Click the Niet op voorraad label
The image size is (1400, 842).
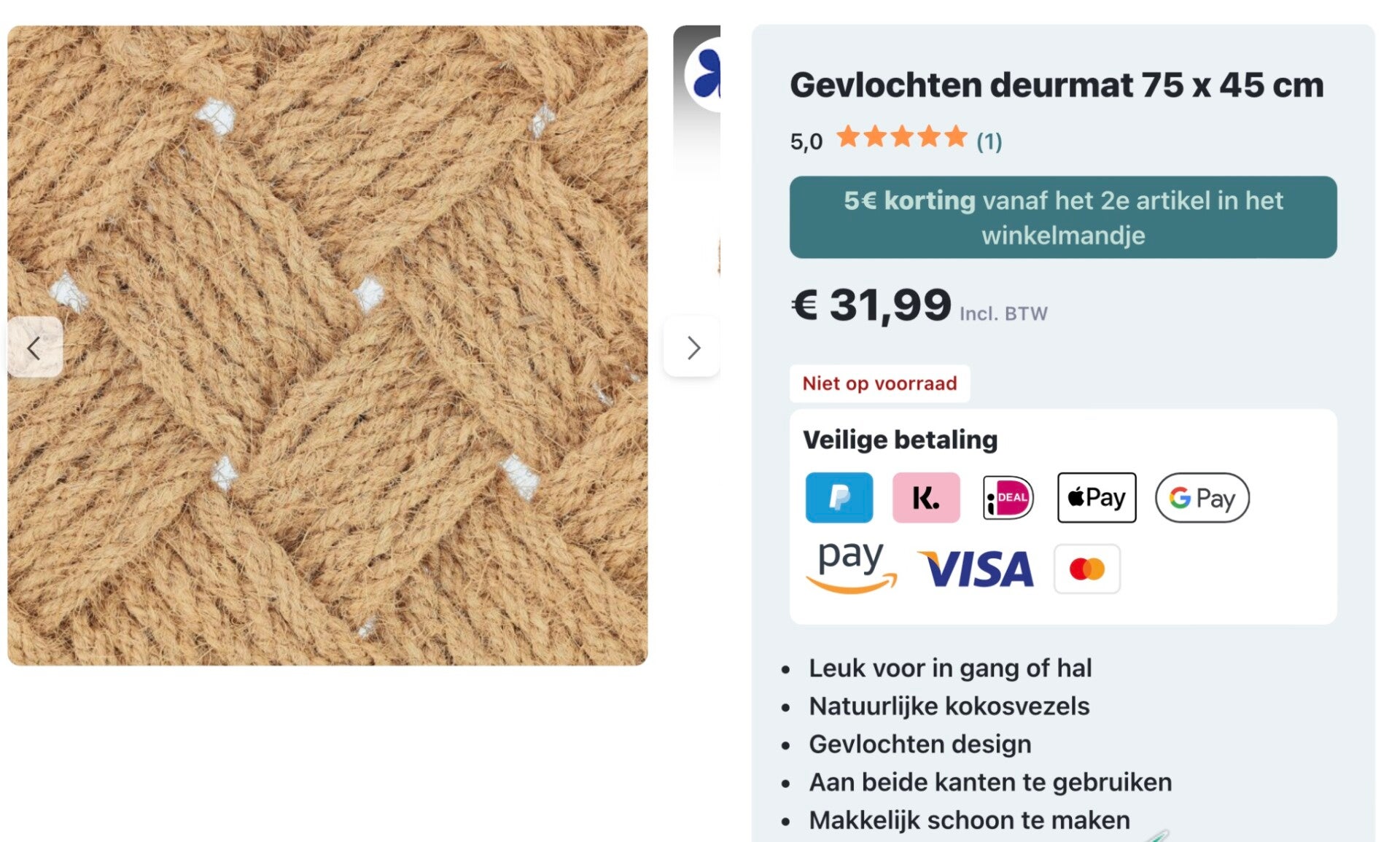pyautogui.click(x=879, y=383)
